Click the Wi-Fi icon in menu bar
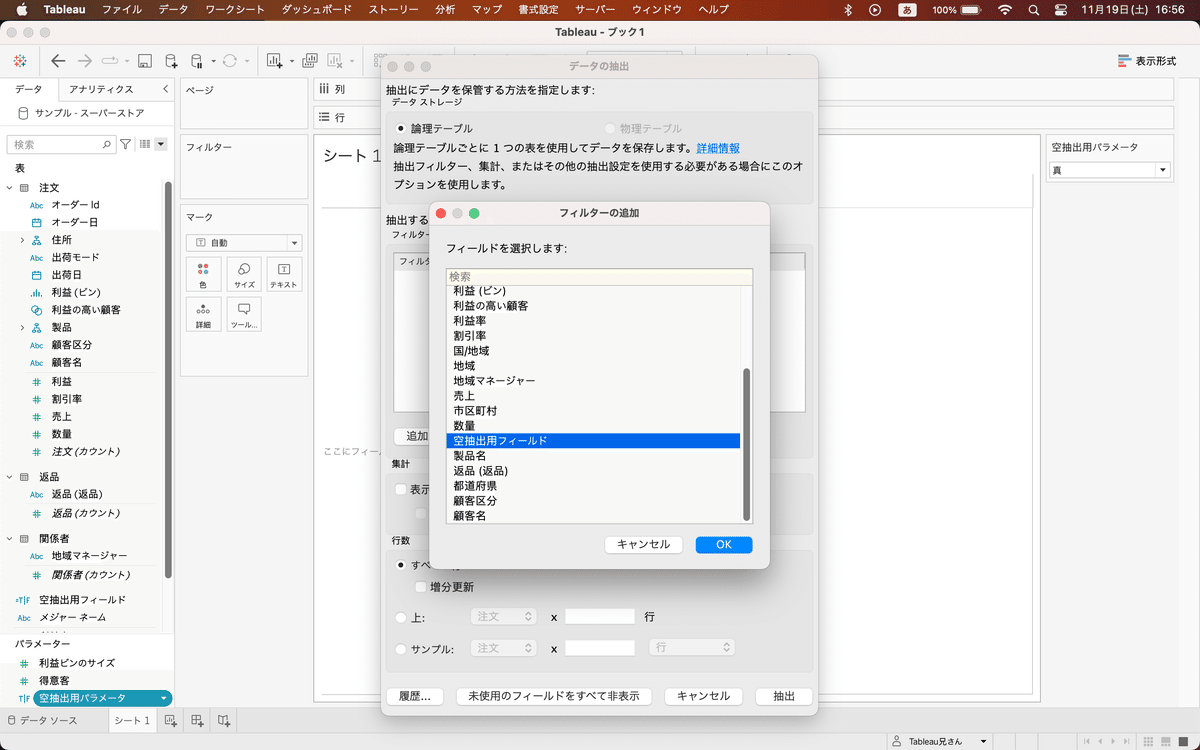This screenshot has height=750, width=1200. pyautogui.click(x=1004, y=9)
